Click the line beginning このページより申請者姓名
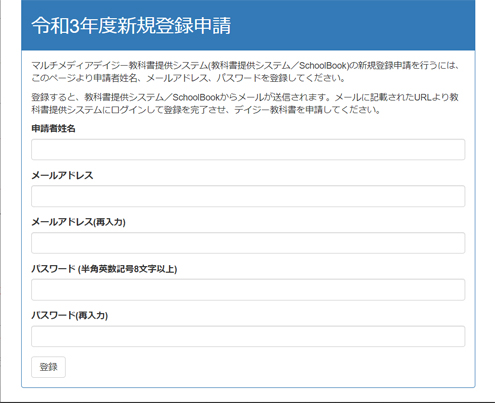This screenshot has height=403, width=495. point(189,78)
